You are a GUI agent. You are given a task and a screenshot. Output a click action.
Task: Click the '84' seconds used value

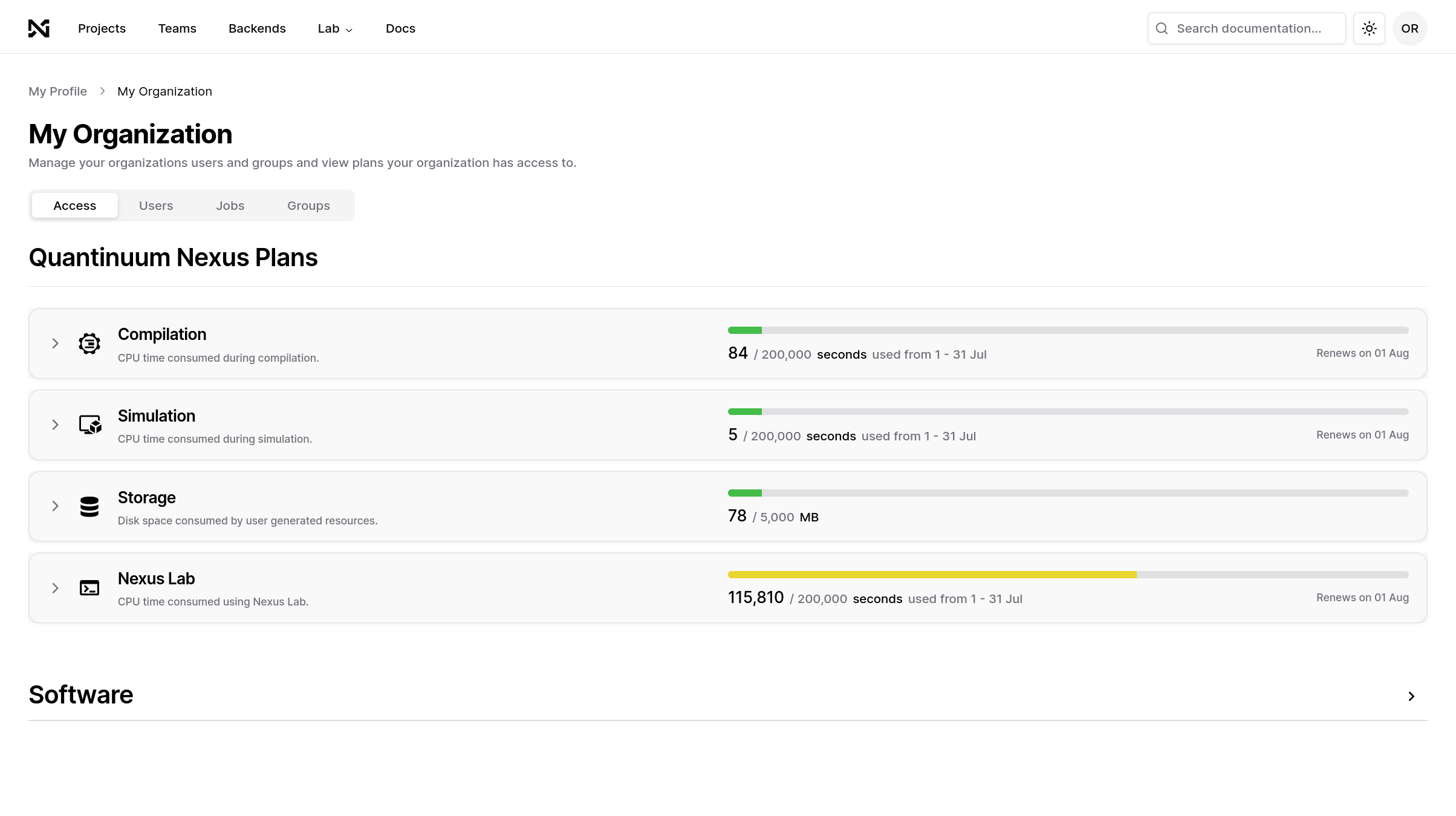(738, 353)
